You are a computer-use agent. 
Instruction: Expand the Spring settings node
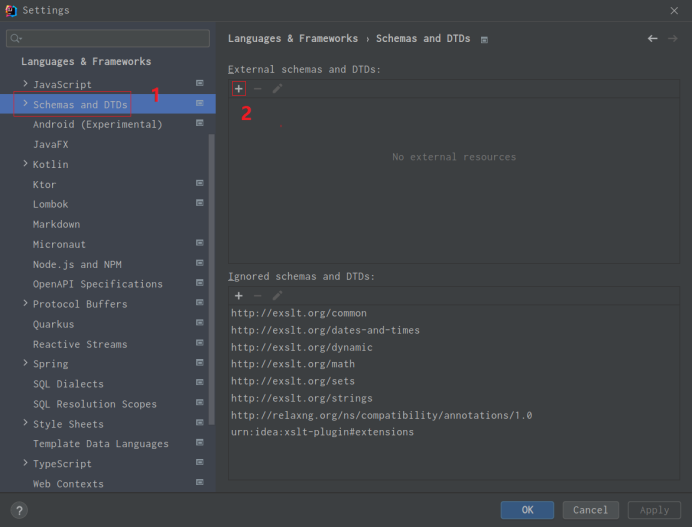click(25, 364)
